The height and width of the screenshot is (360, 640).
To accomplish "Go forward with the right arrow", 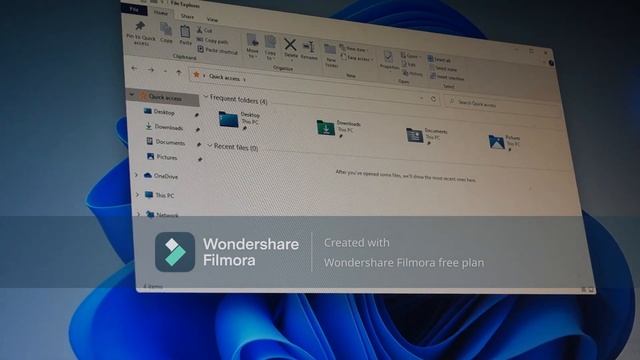I will pyautogui.click(x=151, y=70).
